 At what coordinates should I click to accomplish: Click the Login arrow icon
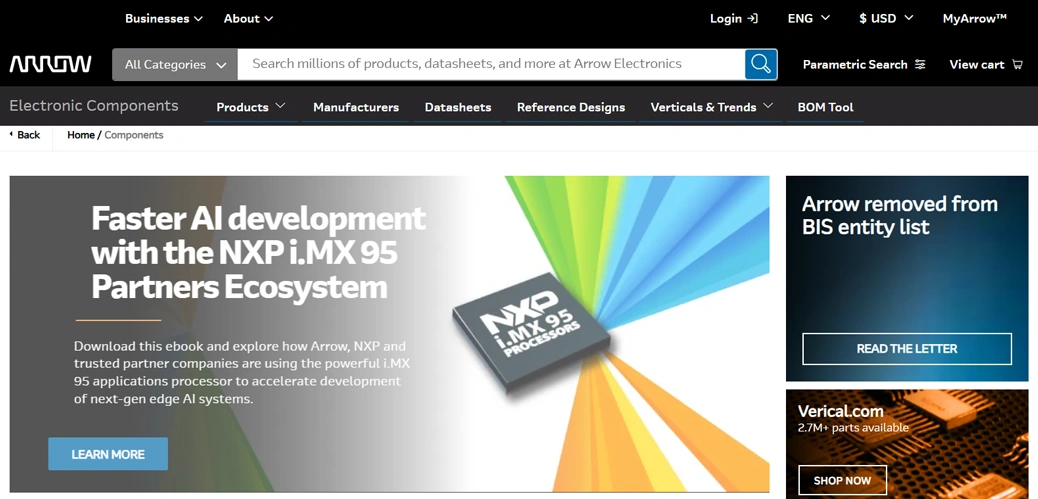click(752, 19)
